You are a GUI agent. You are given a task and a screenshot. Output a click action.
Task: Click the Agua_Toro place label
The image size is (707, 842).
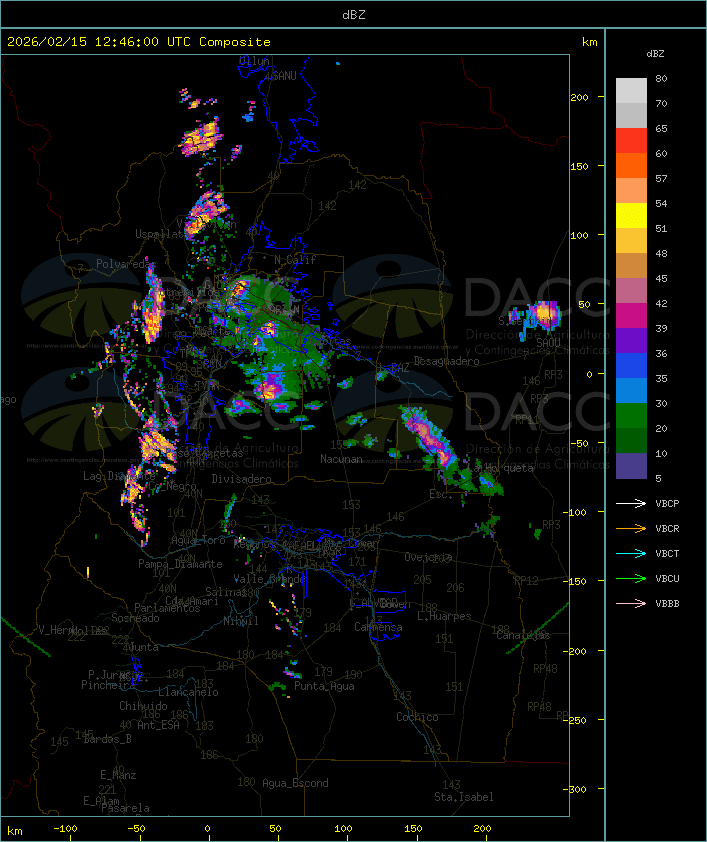pyautogui.click(x=198, y=540)
